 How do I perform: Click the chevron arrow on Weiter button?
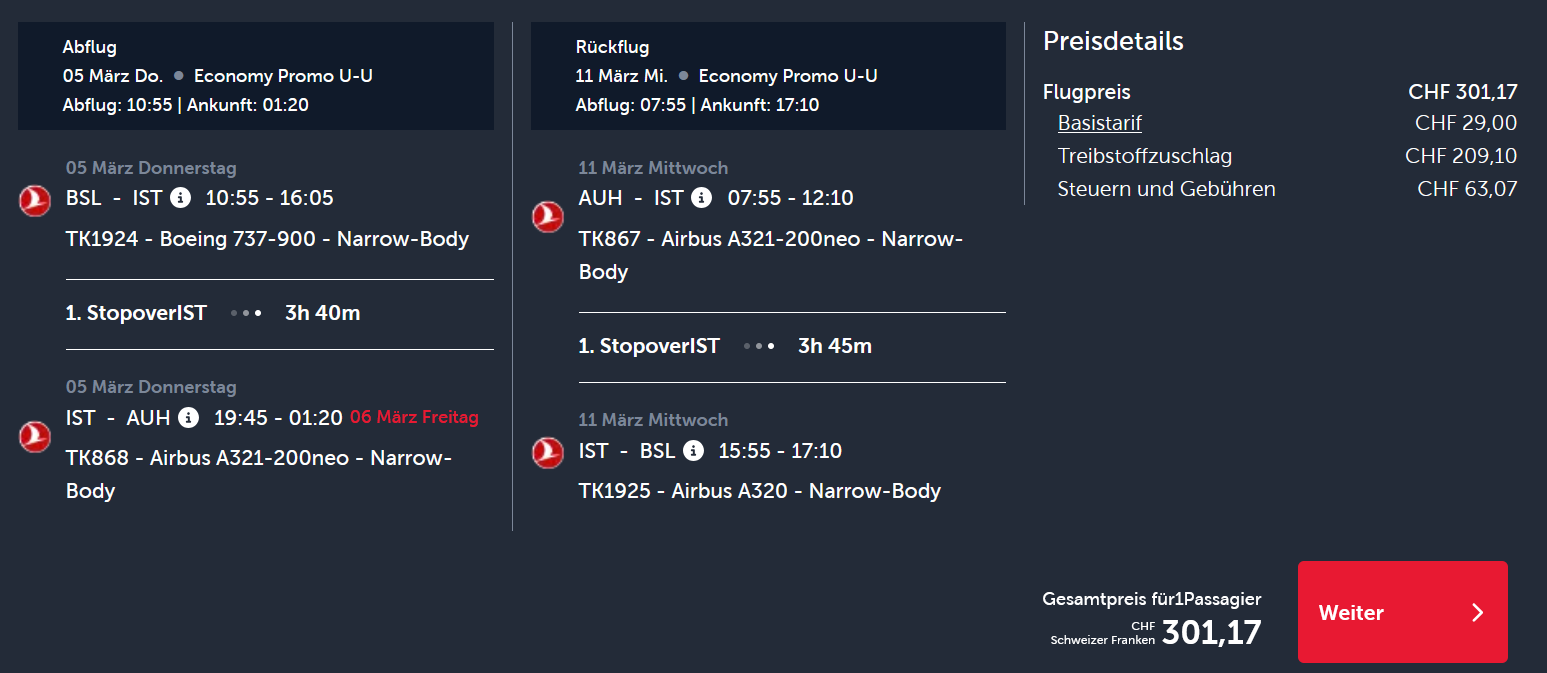click(x=1477, y=613)
